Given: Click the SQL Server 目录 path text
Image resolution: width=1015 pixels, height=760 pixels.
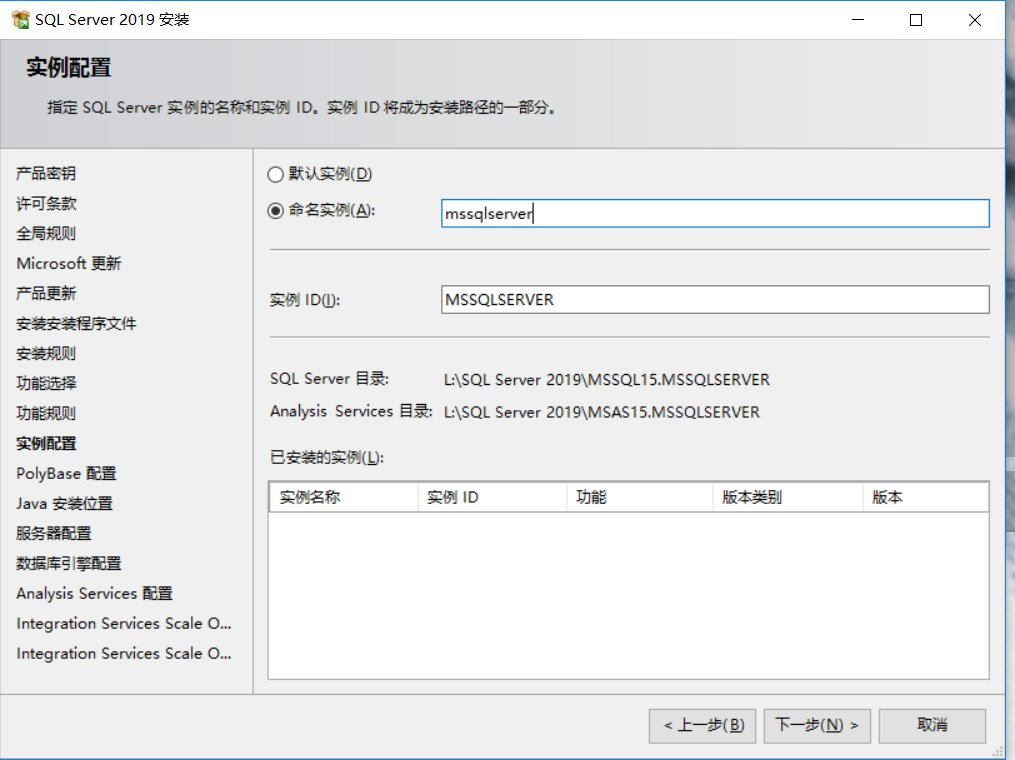Looking at the screenshot, I should pyautogui.click(x=607, y=379).
